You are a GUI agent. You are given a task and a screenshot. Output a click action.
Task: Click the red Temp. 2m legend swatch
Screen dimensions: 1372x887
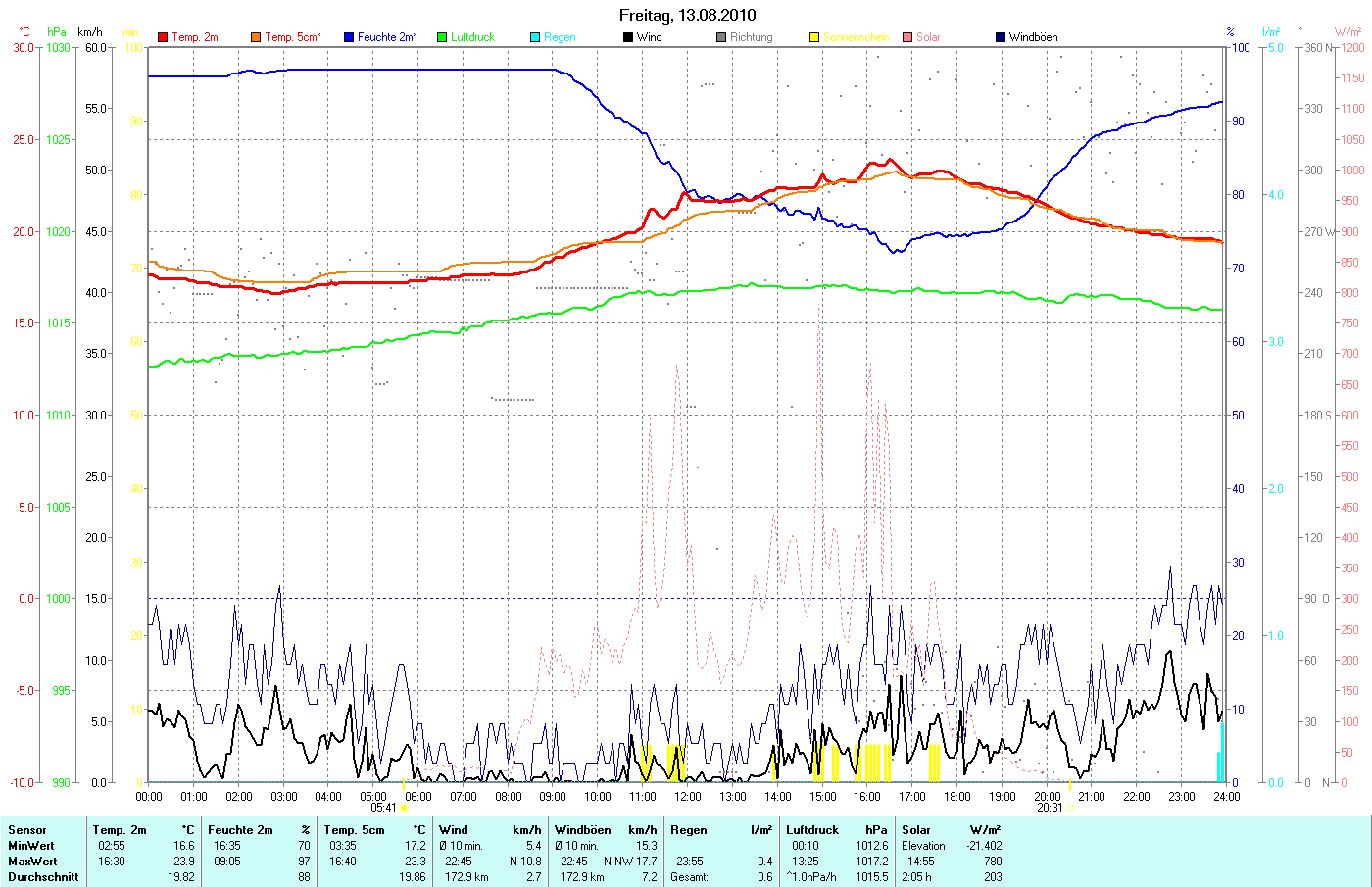click(x=163, y=37)
